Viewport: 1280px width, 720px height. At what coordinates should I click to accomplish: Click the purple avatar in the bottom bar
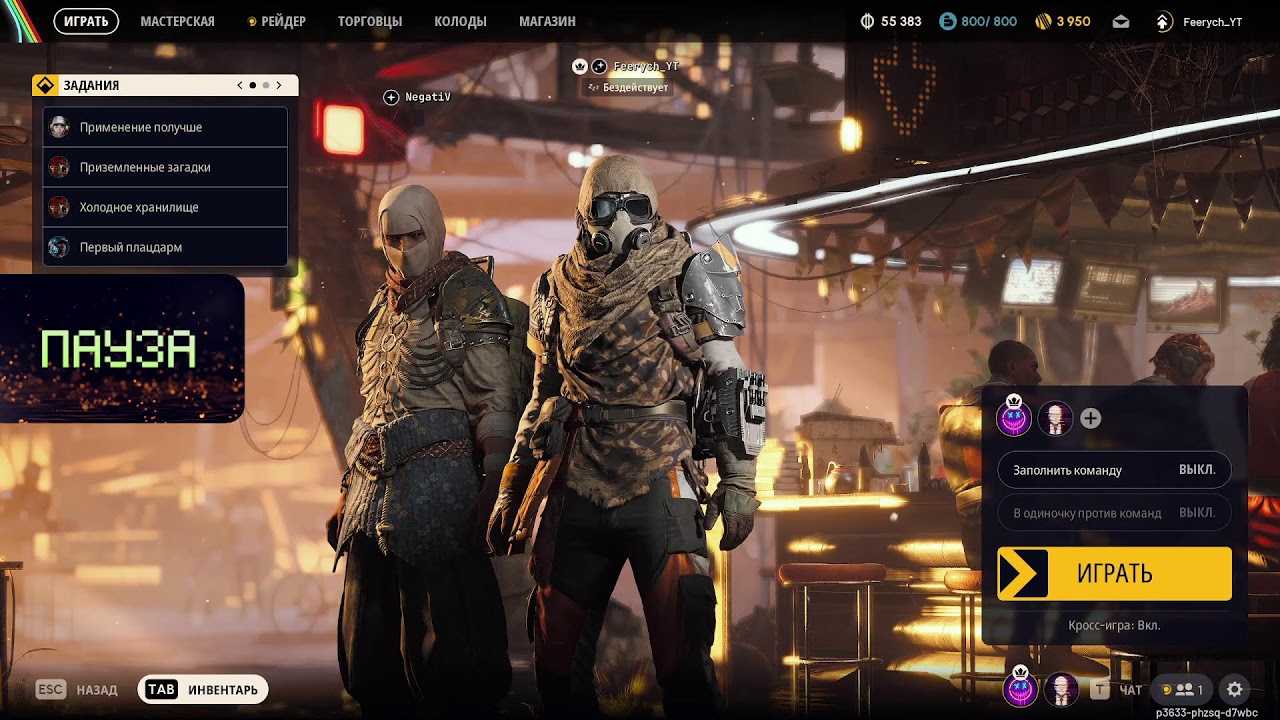[1020, 688]
